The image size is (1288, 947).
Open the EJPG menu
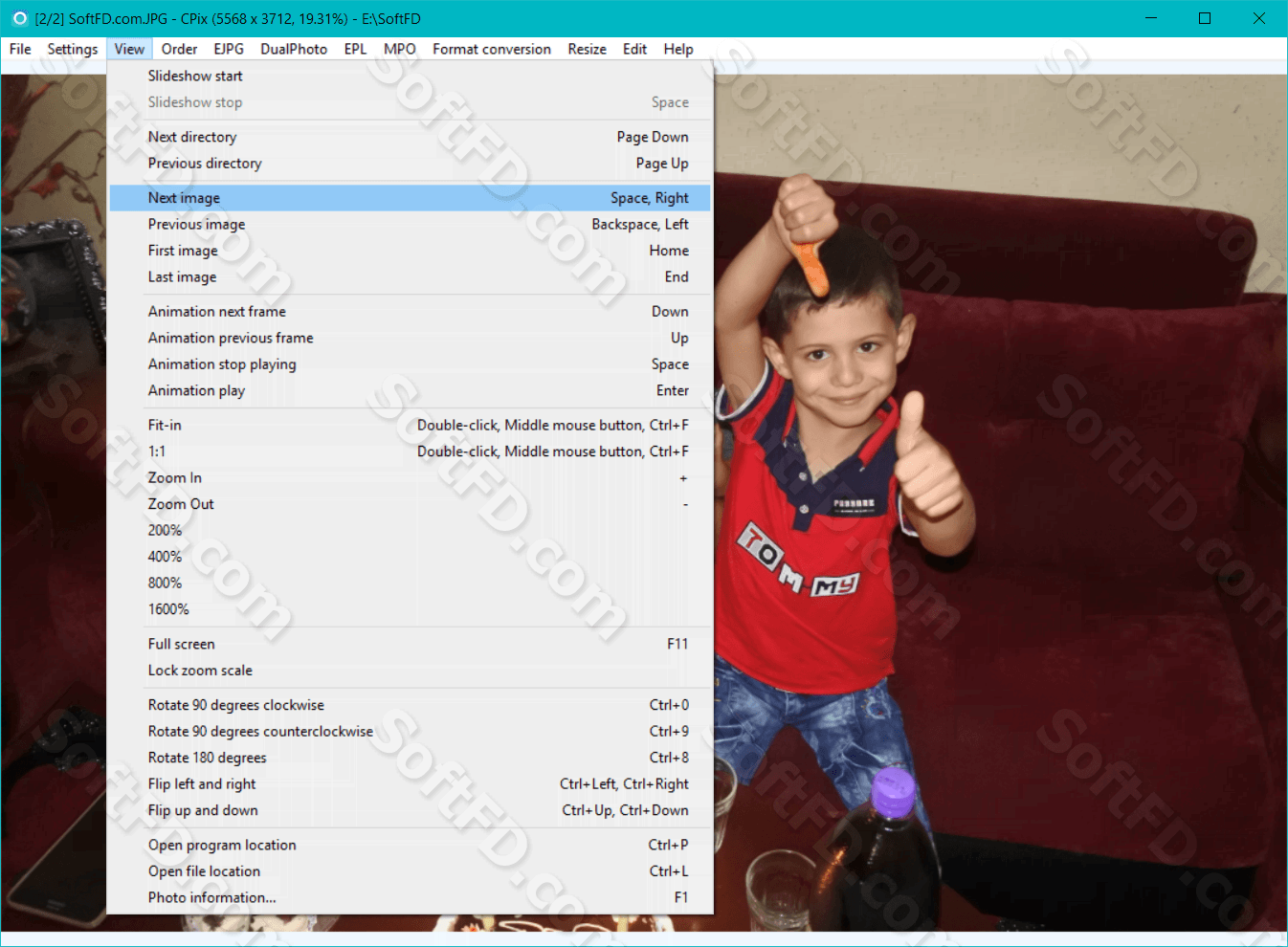pos(229,49)
